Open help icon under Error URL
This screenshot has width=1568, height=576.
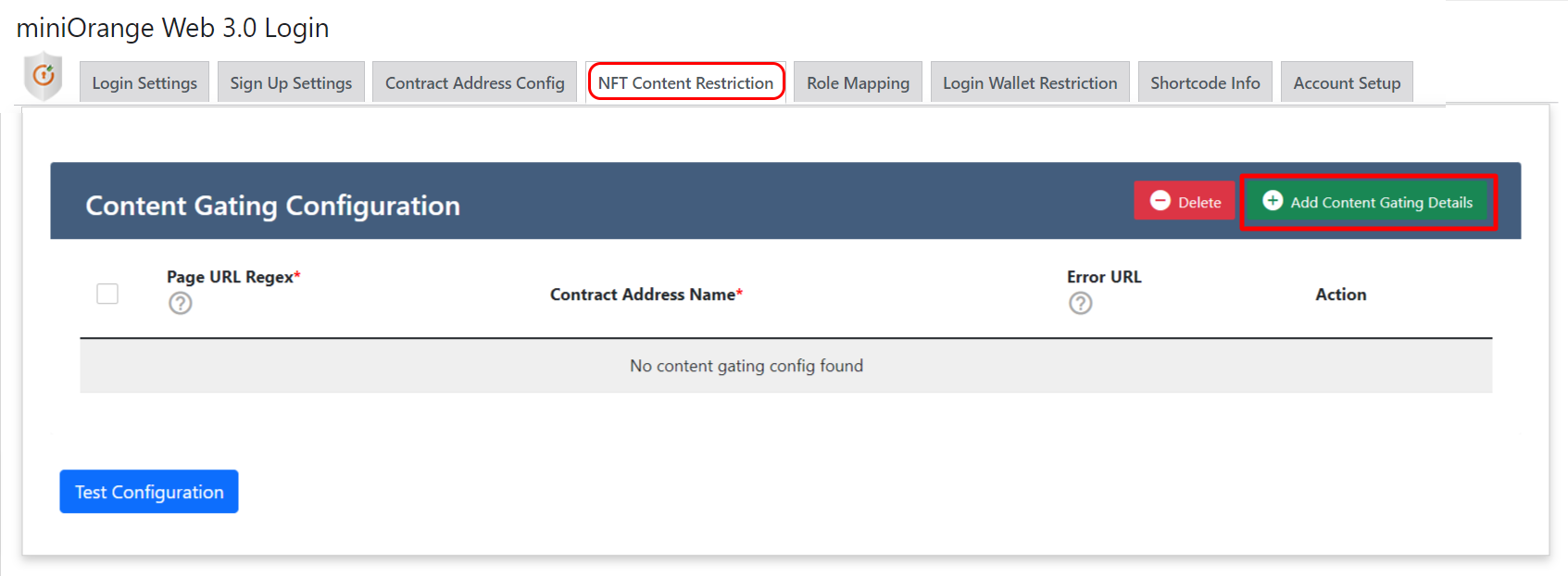tap(1080, 303)
